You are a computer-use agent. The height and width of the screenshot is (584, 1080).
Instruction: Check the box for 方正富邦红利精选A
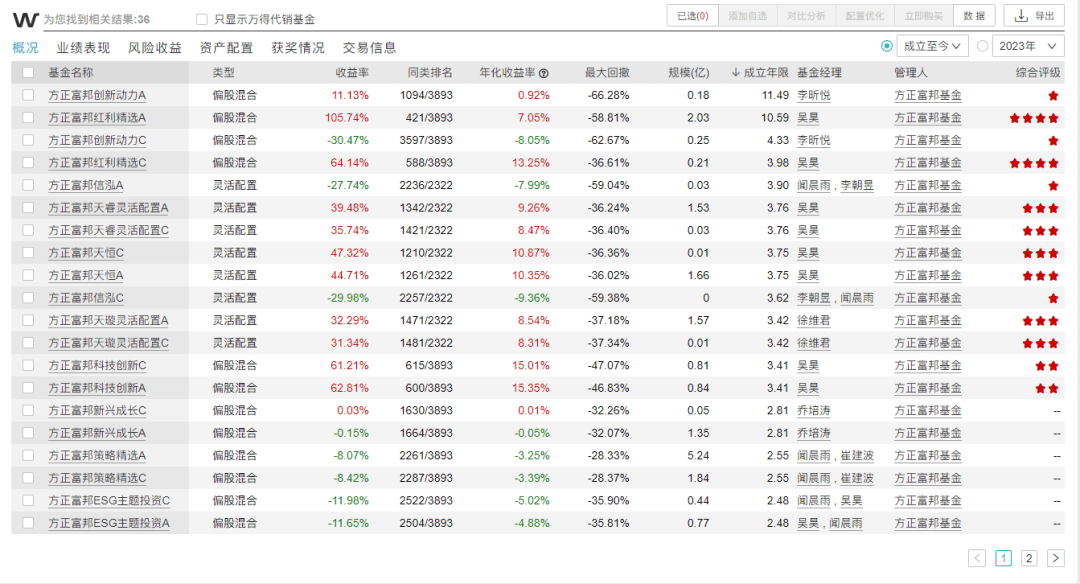28,118
